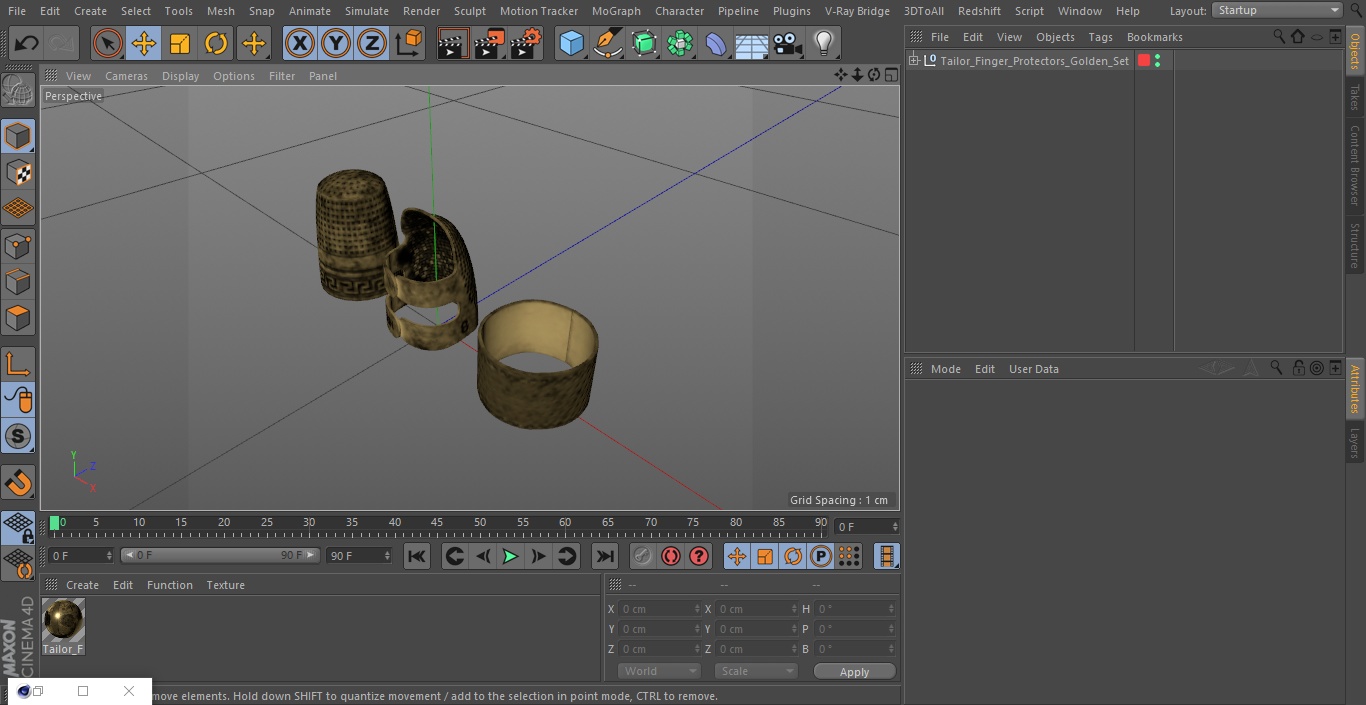
Task: Toggle X-axis lock
Action: pos(300,43)
